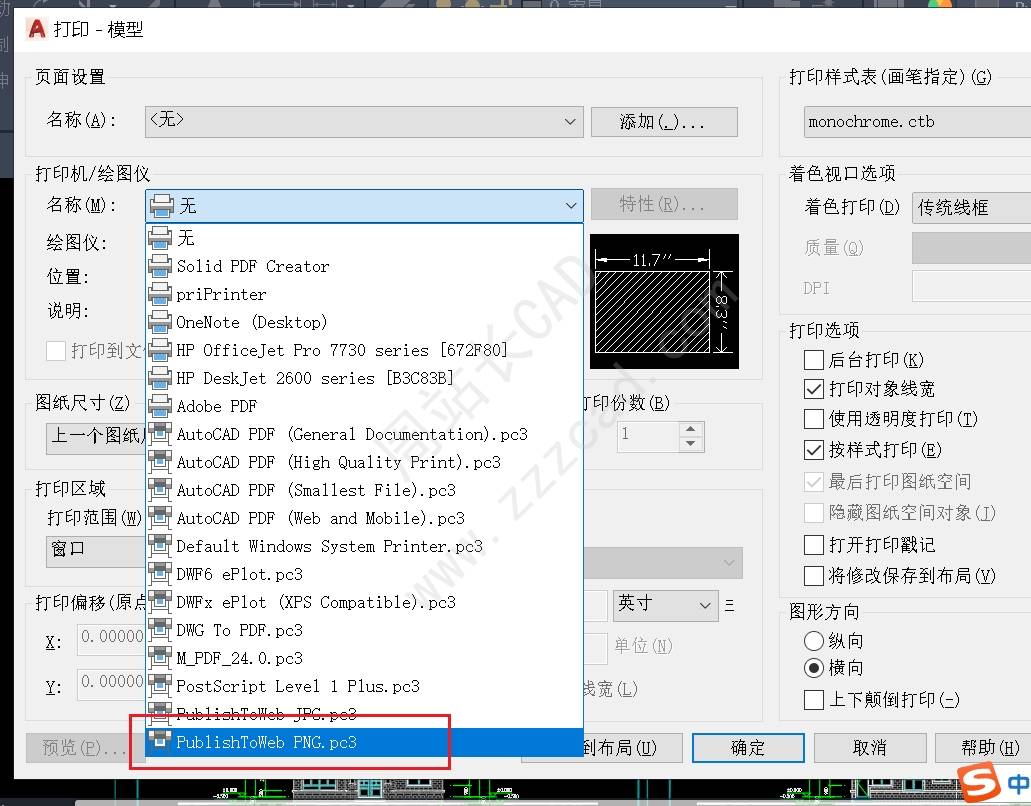Choose priPrinter from the printer list
Viewport: 1031px width, 806px height.
(364, 294)
